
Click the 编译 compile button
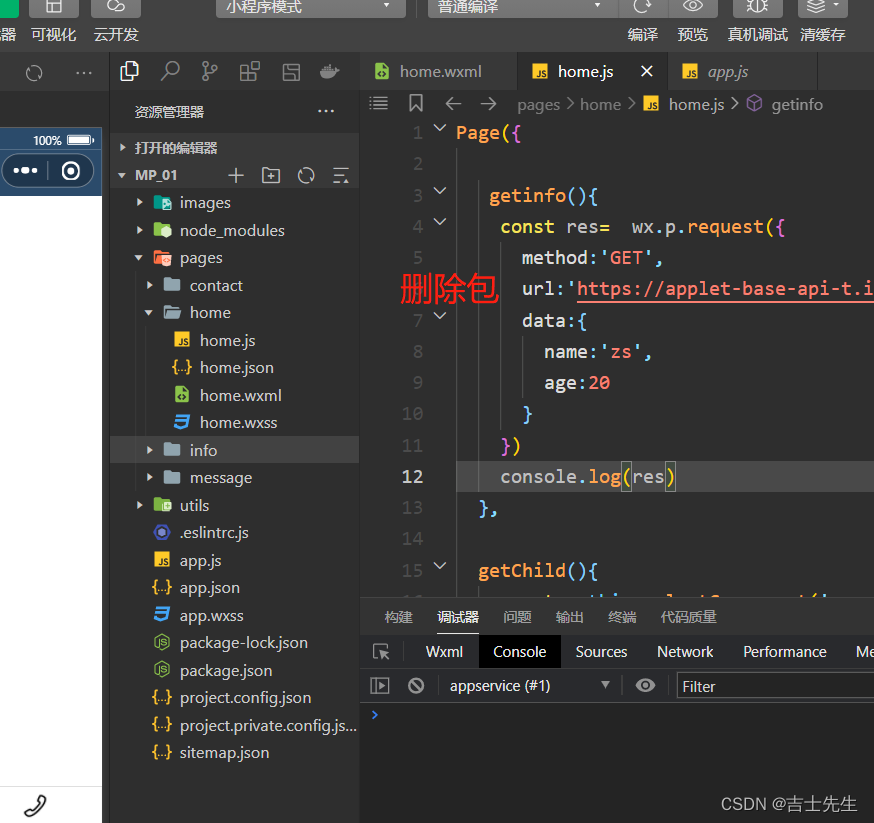click(x=643, y=35)
